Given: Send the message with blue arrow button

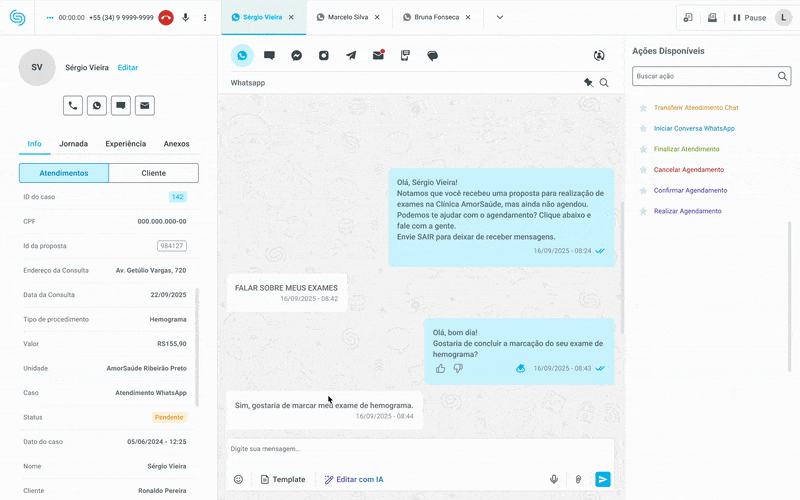Looking at the screenshot, I should click(603, 479).
